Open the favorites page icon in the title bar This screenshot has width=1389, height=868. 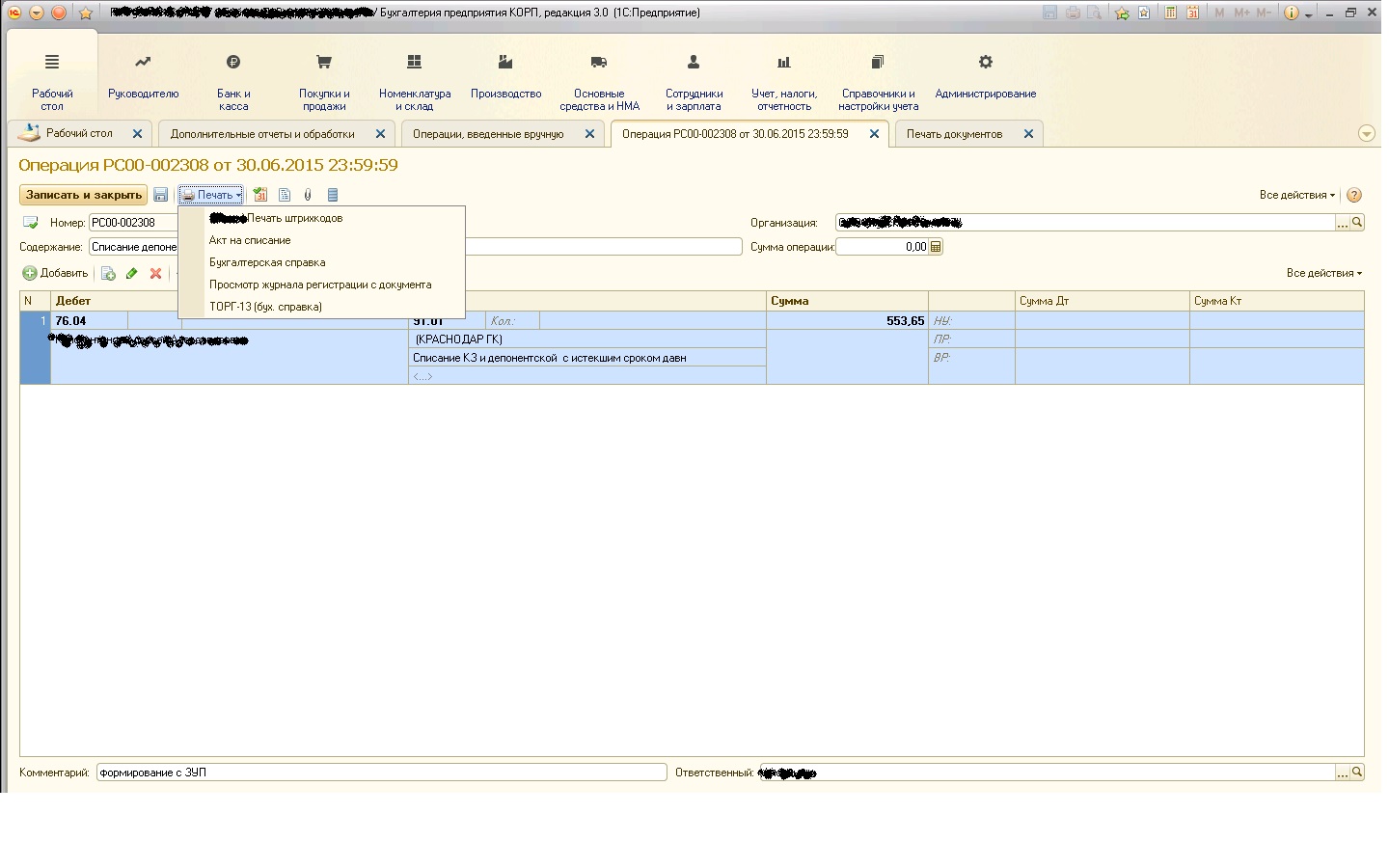pos(1144,13)
